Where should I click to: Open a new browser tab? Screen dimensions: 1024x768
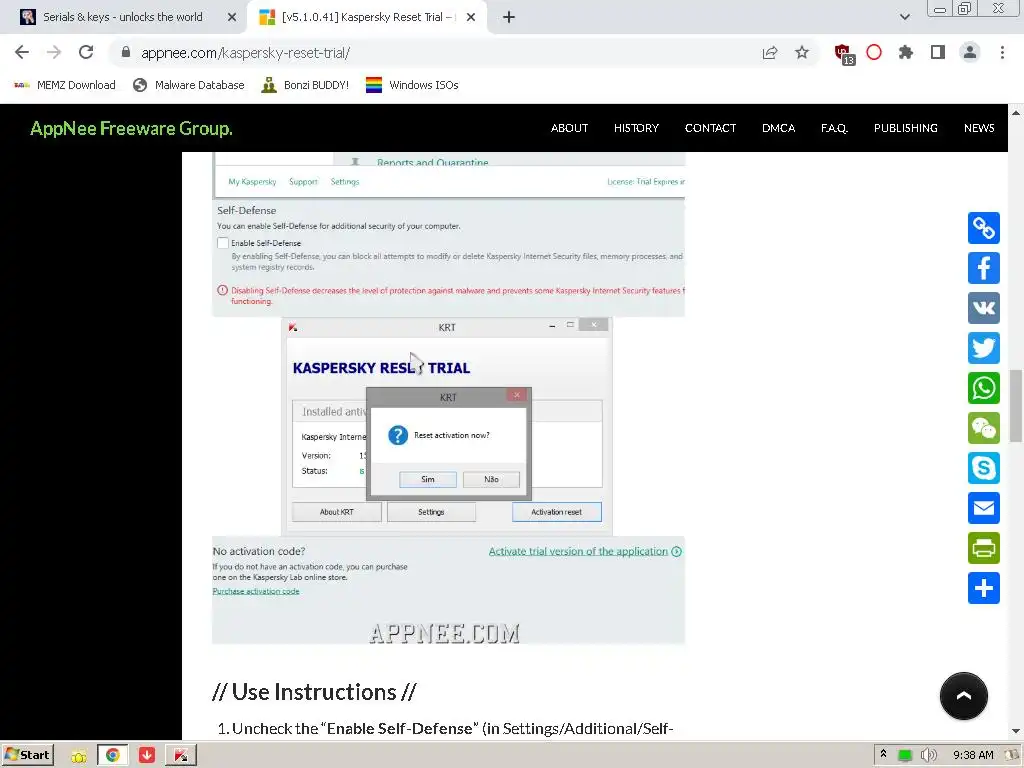coord(509,17)
